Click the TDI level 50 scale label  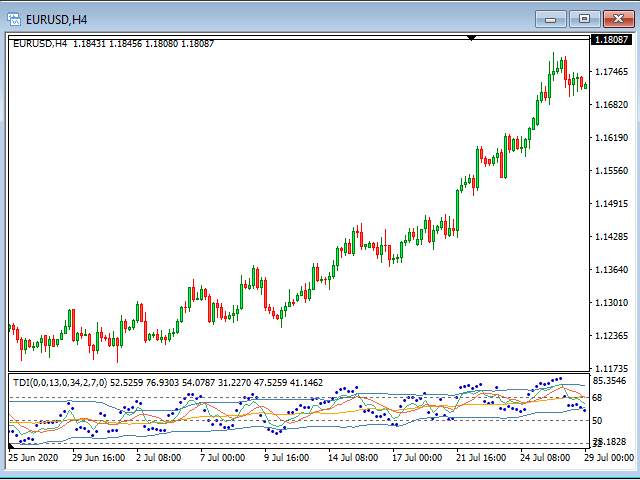click(x=598, y=421)
